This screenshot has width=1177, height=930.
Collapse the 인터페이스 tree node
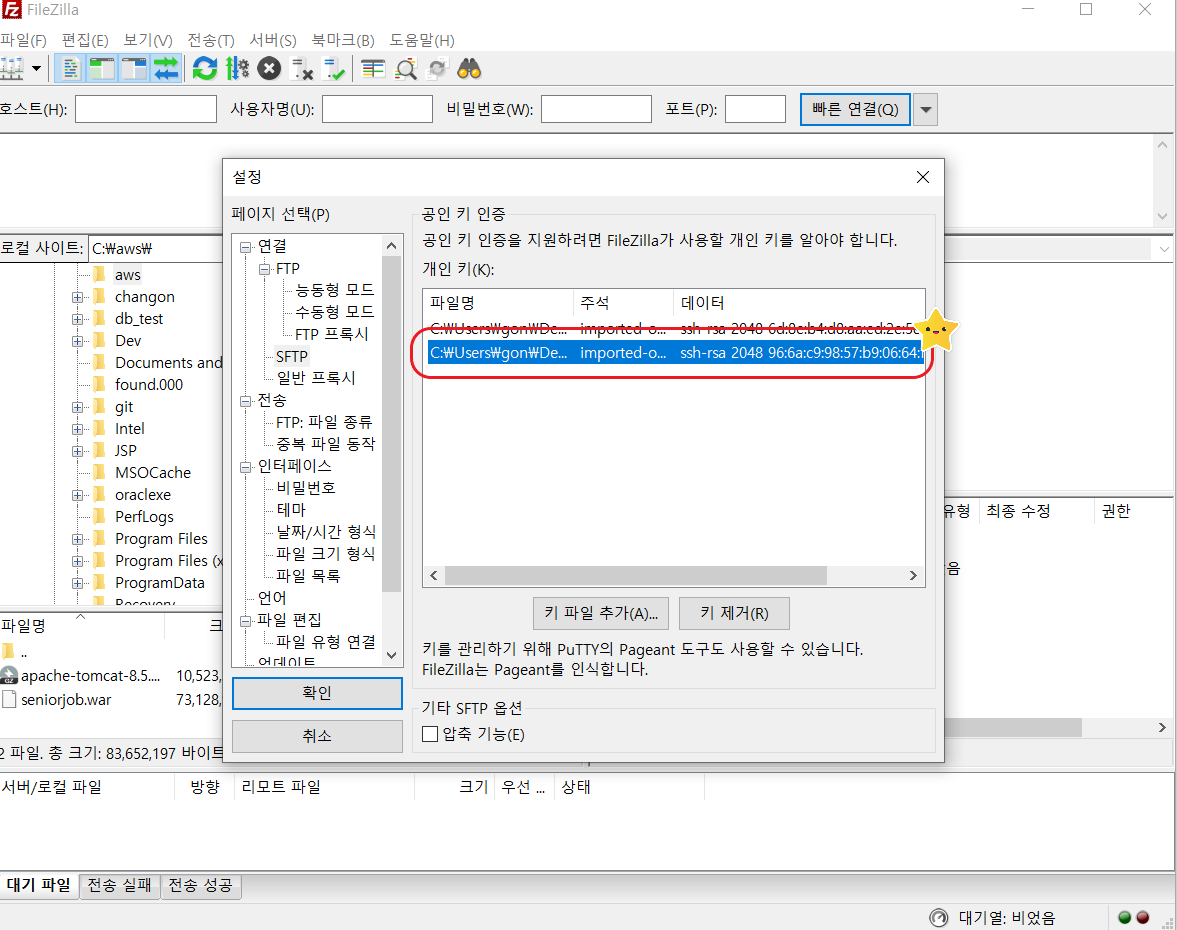click(x=245, y=467)
